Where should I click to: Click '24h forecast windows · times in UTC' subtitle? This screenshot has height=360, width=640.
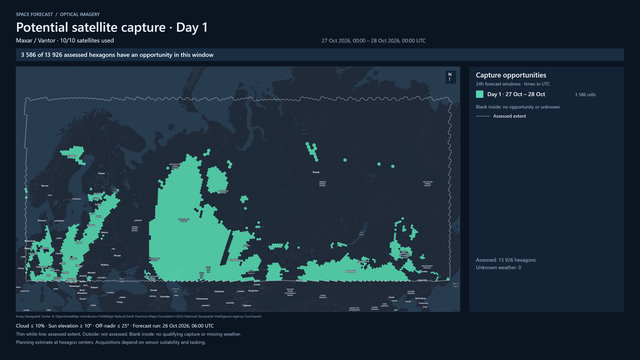[x=513, y=84]
